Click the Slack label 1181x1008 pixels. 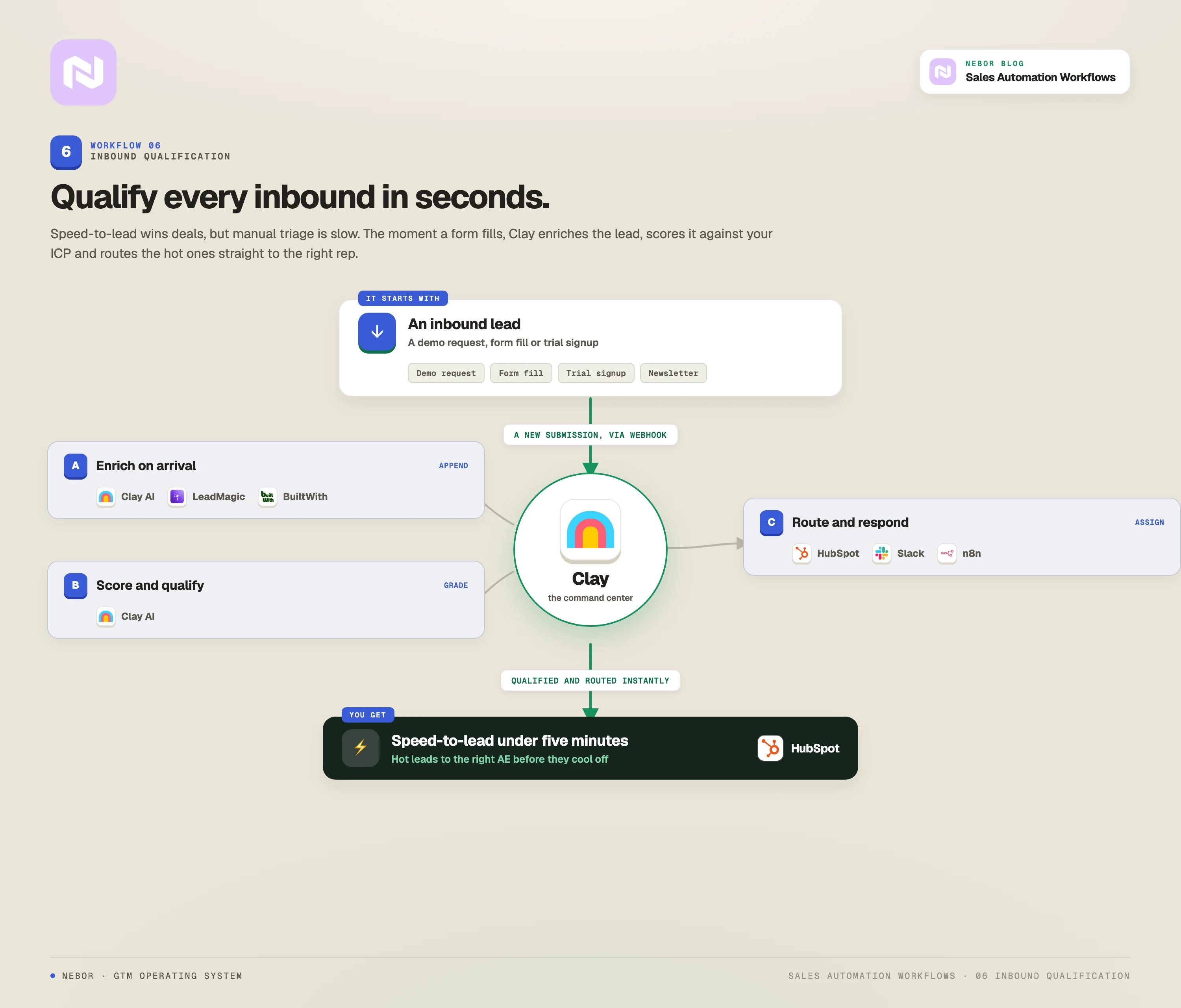[x=911, y=554]
